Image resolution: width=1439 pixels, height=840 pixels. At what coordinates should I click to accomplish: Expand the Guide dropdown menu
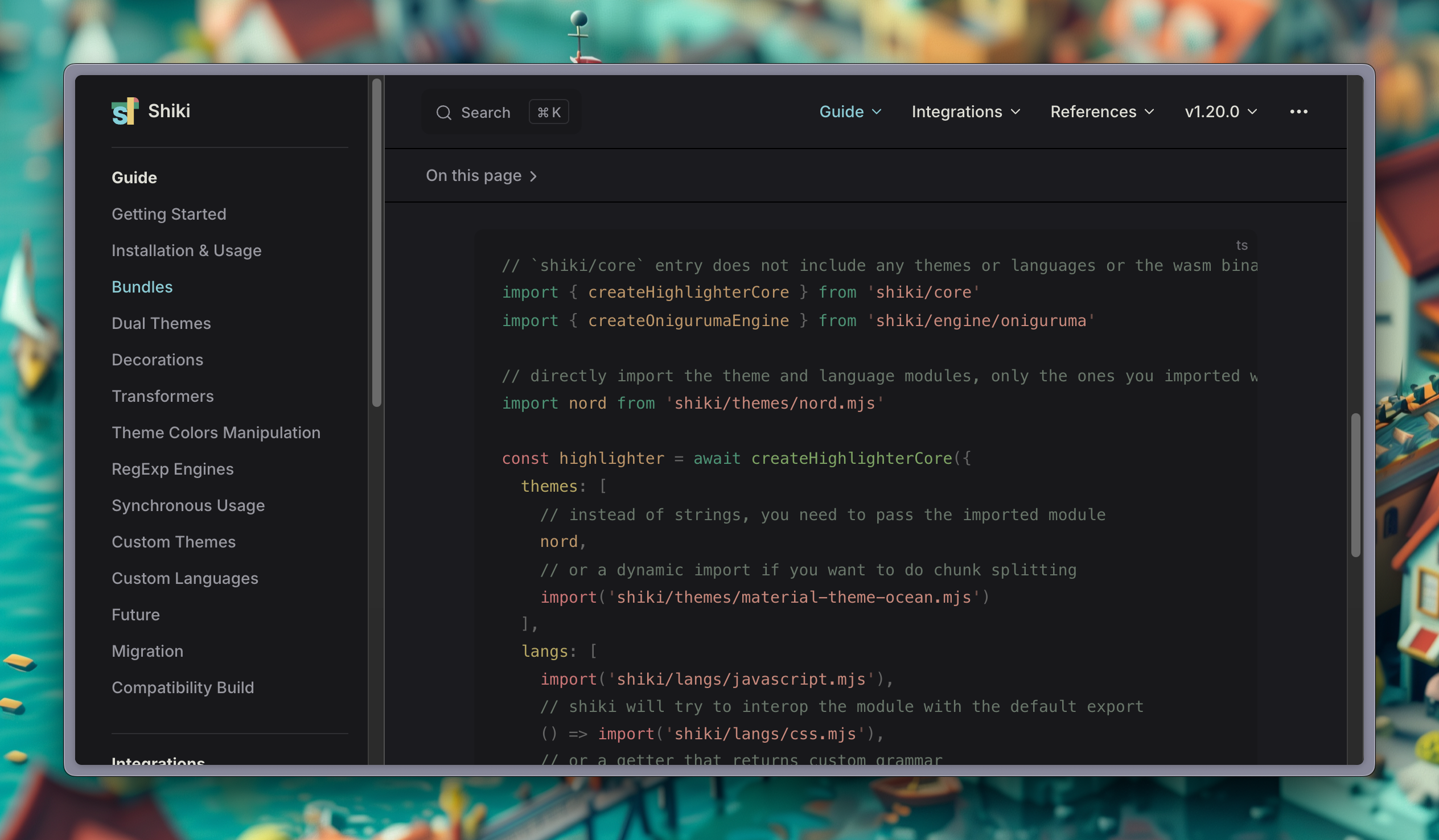pos(850,112)
